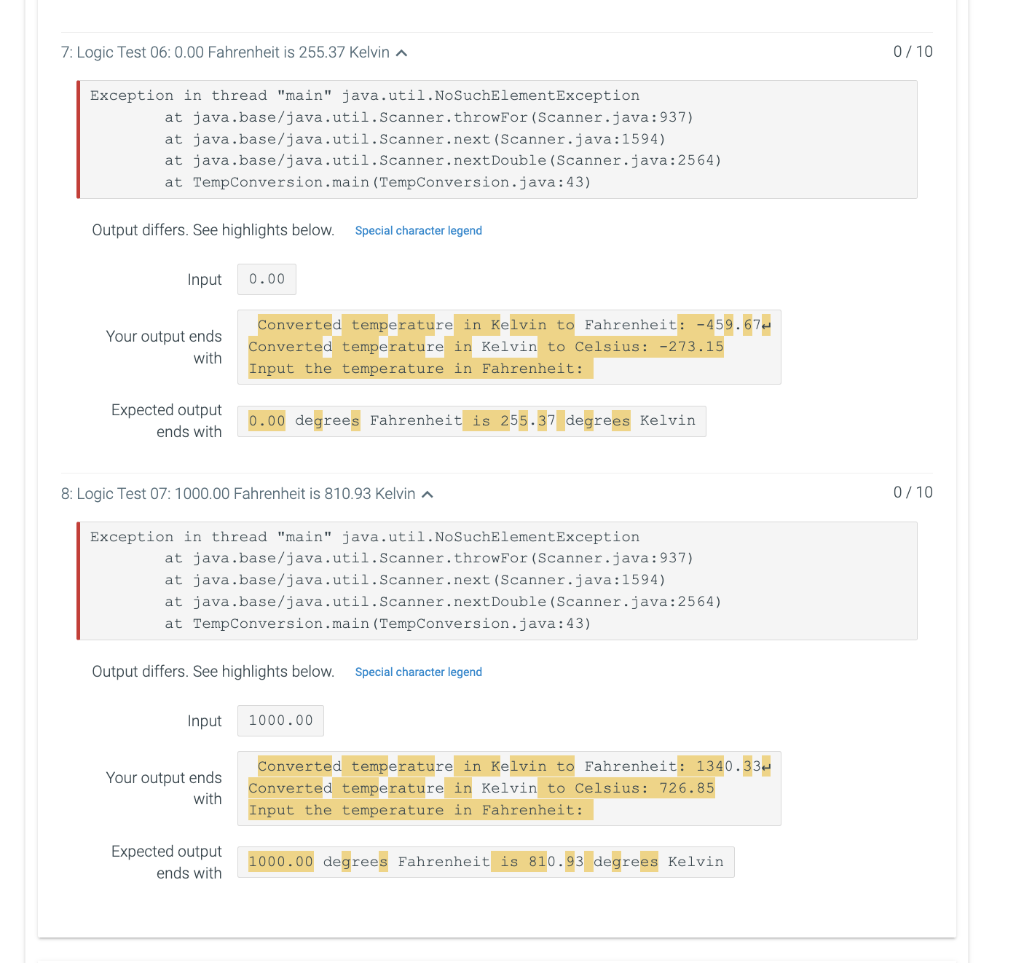Open the Special character legend for test 7
The height and width of the screenshot is (963, 1024).
pyautogui.click(x=418, y=230)
